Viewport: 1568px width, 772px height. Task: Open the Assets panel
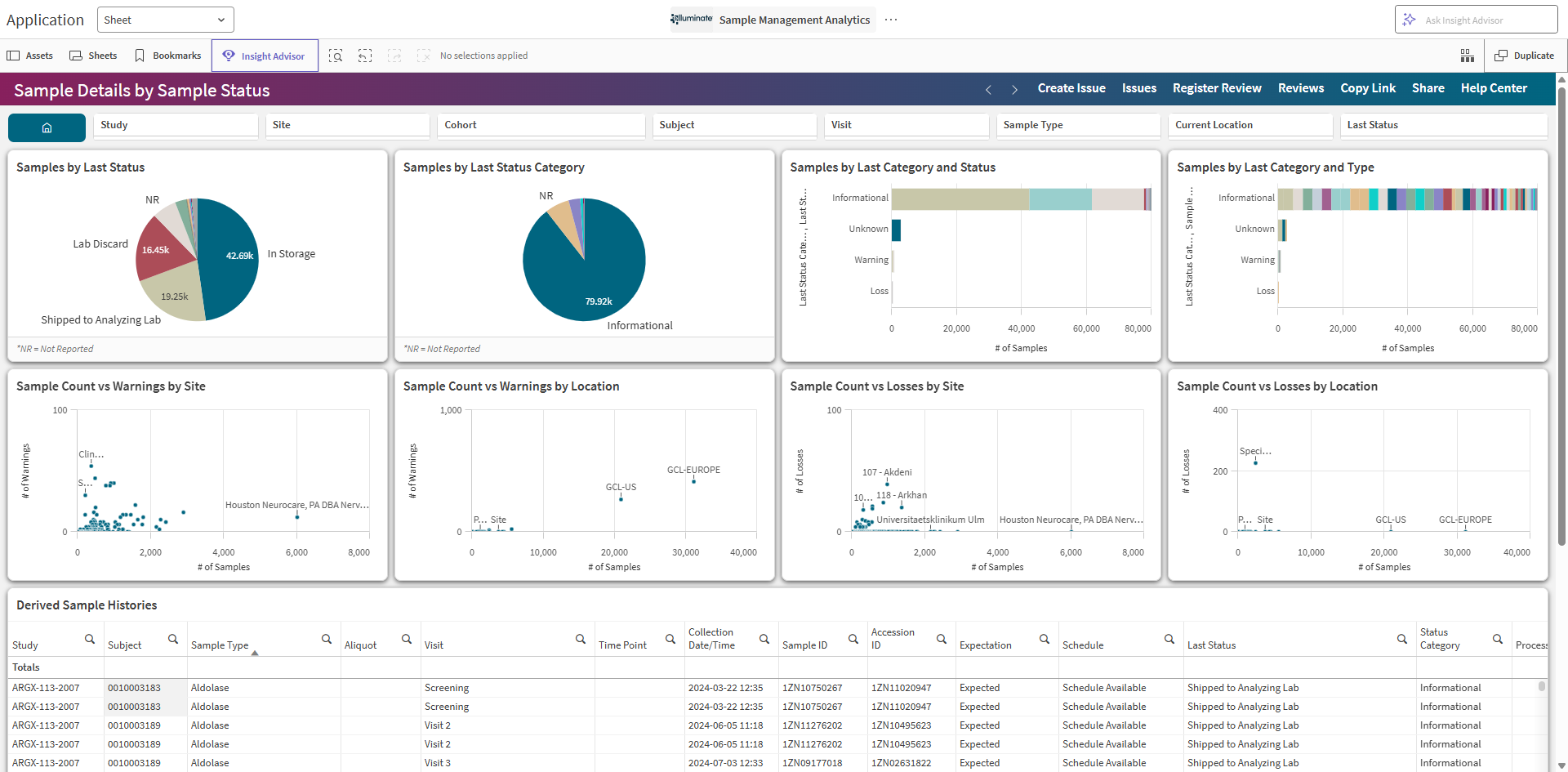30,56
